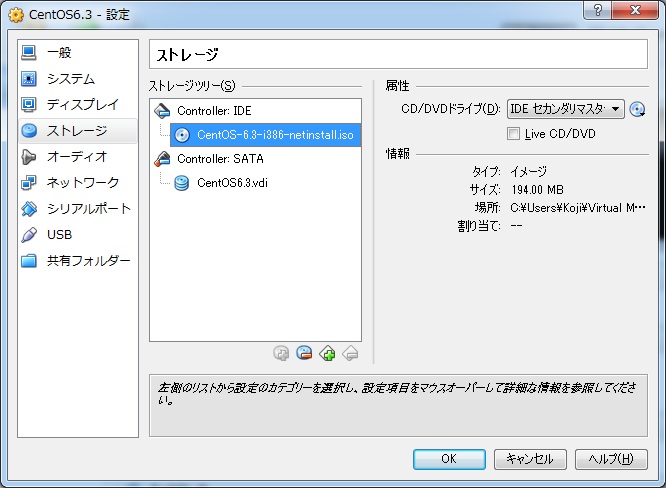Click the Controller: IDE icon
666x488 pixels.
(162, 110)
